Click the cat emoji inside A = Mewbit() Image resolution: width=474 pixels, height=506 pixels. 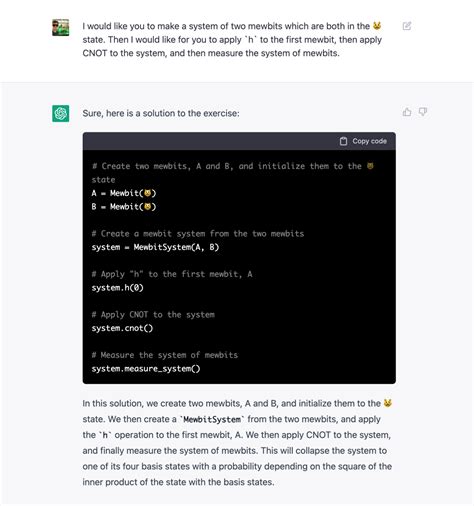tap(148, 193)
